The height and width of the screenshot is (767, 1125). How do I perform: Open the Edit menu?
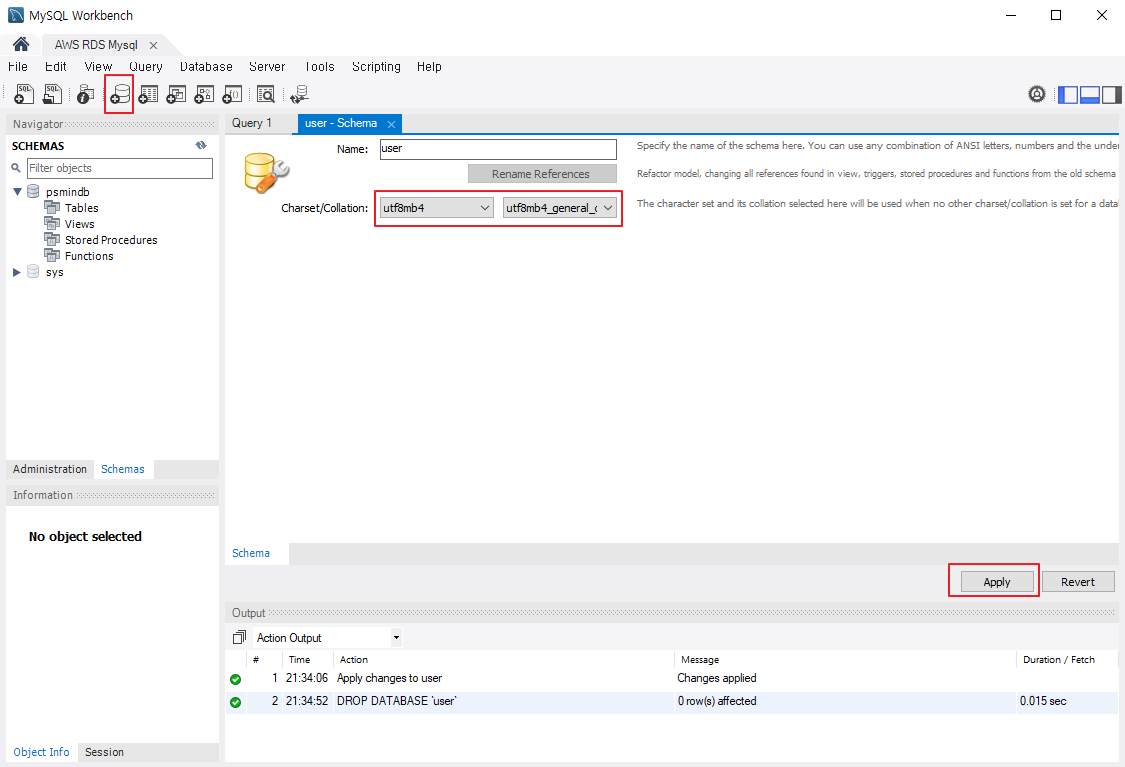tap(56, 67)
